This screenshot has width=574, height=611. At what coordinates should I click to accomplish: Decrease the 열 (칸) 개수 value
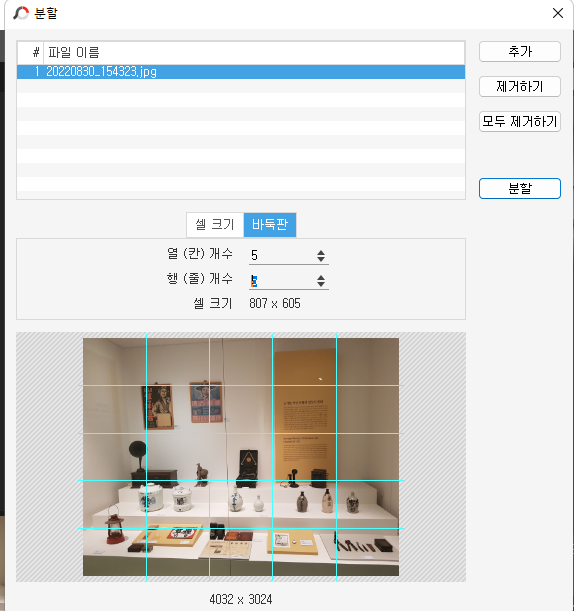[x=321, y=259]
